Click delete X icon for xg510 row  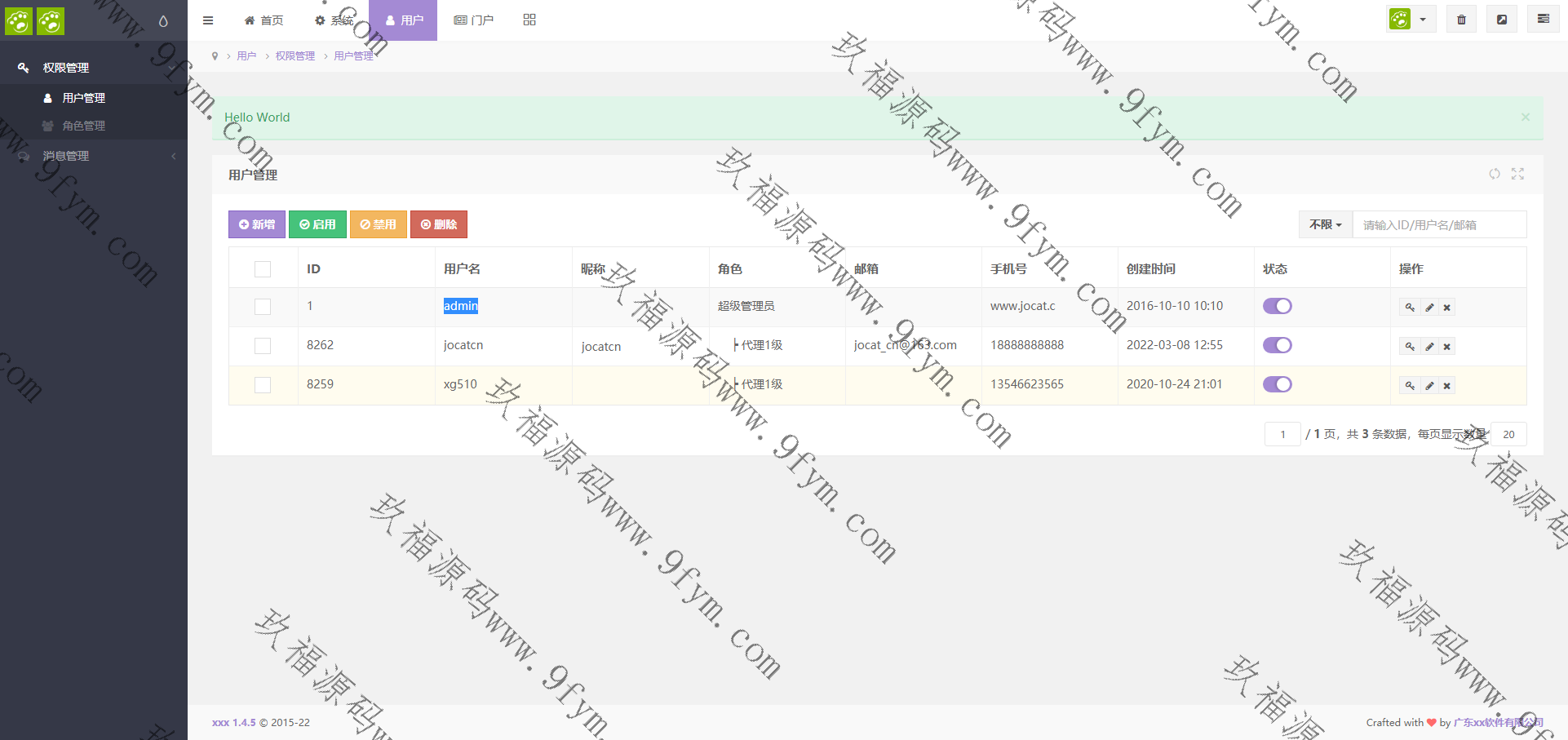coord(1446,386)
